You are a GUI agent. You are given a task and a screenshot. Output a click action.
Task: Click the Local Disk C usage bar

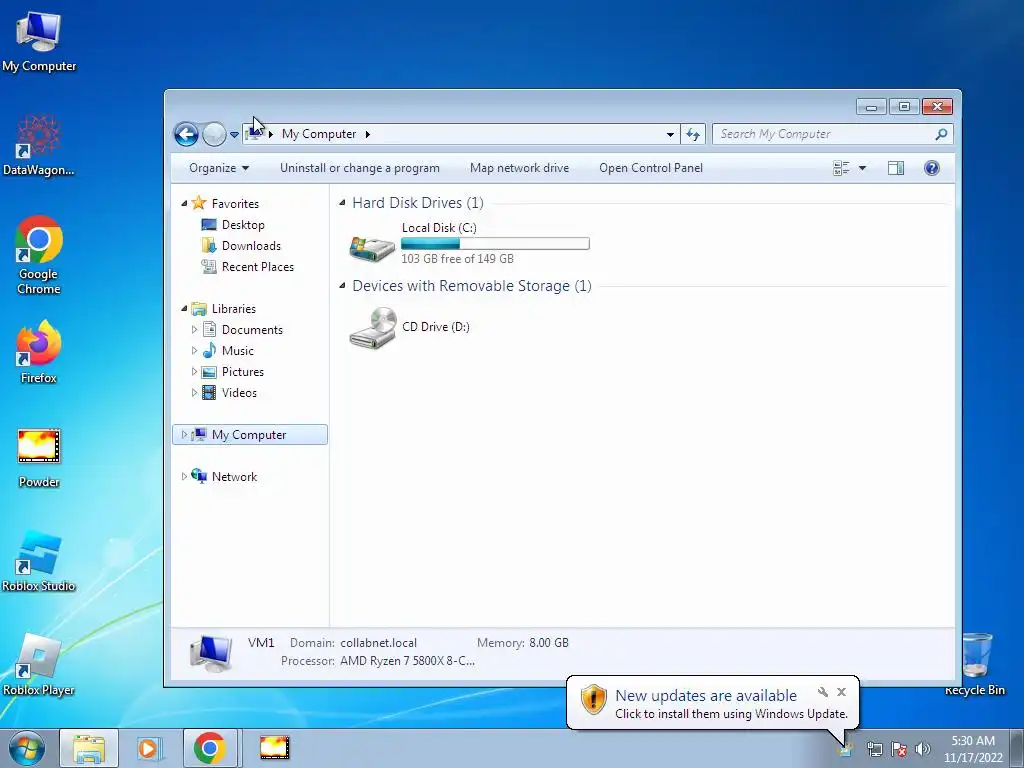(x=495, y=244)
